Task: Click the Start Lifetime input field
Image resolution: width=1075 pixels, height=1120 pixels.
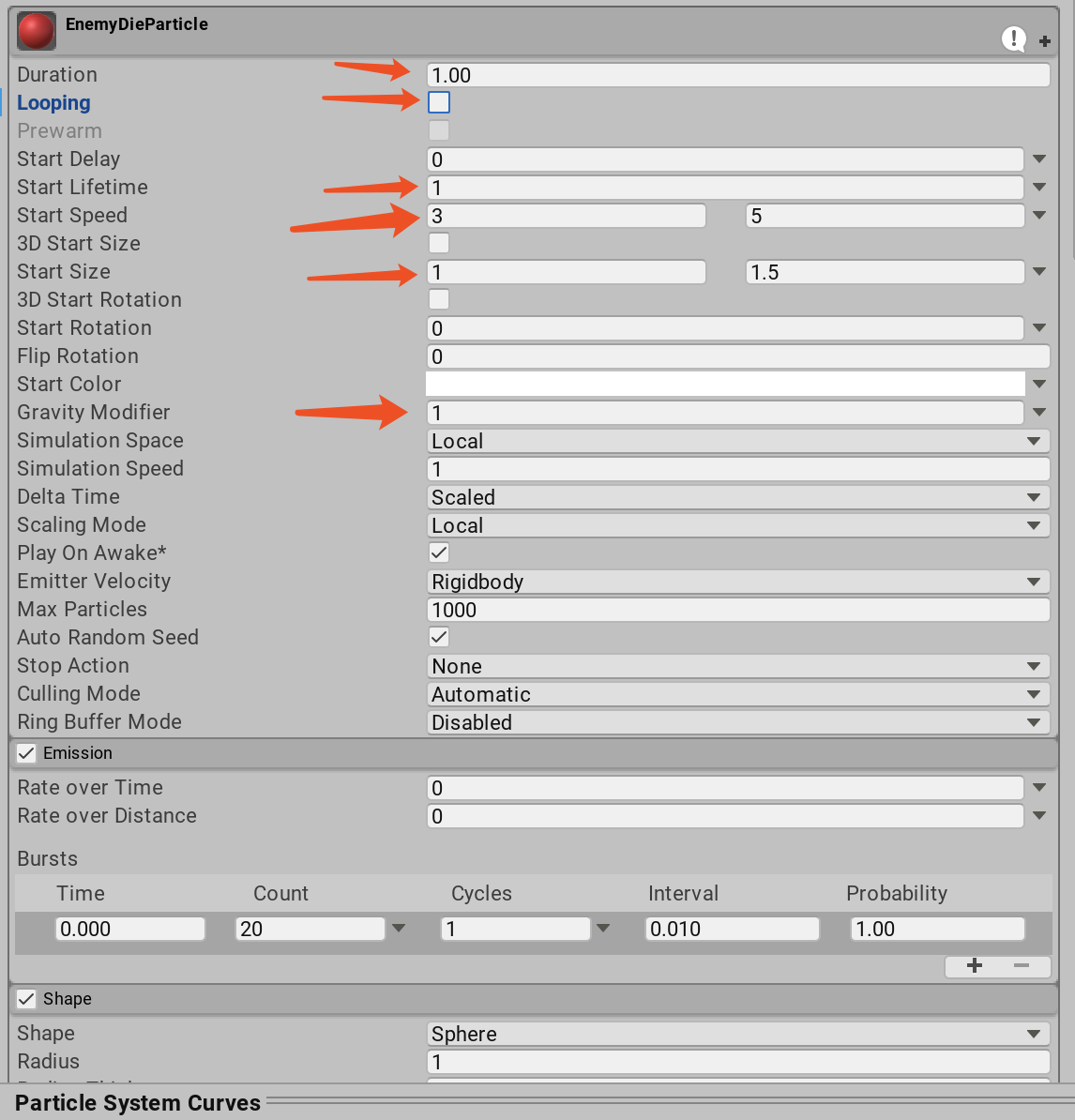Action: point(725,188)
